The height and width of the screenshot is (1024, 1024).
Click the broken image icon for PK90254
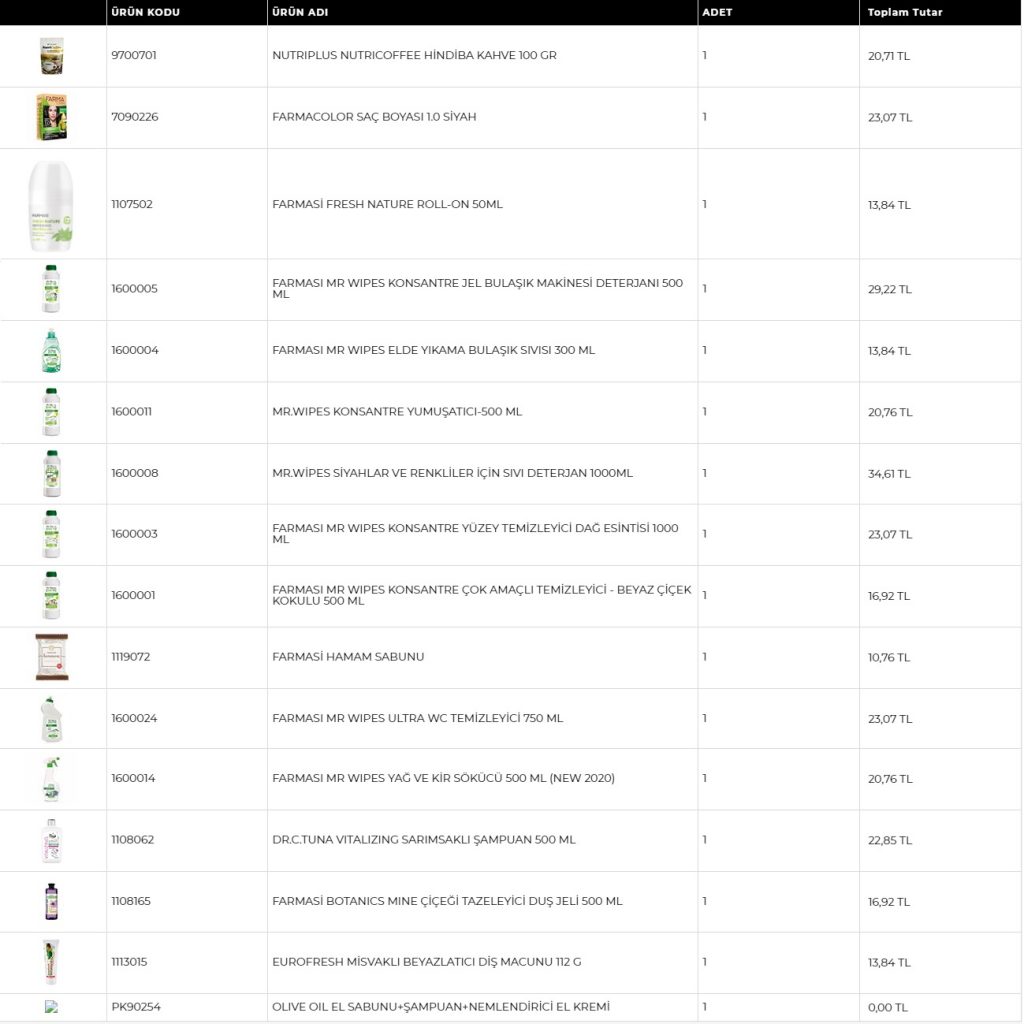click(x=51, y=1007)
